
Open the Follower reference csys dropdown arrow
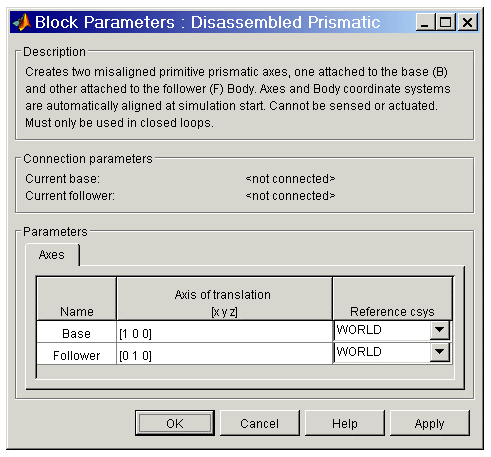[440, 352]
